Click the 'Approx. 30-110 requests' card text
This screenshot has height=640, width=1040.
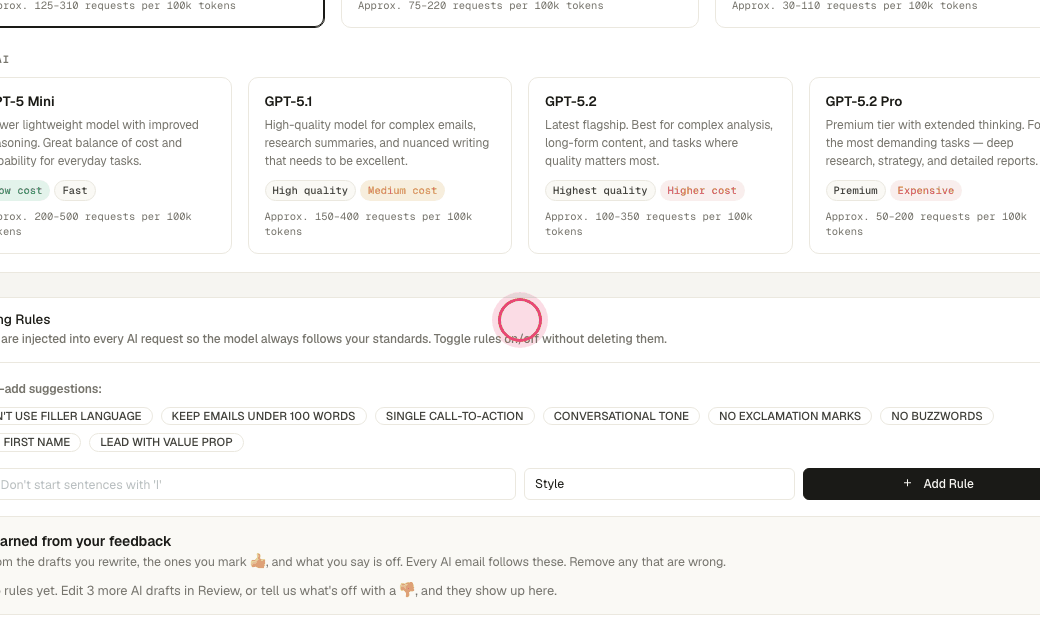(x=854, y=5)
